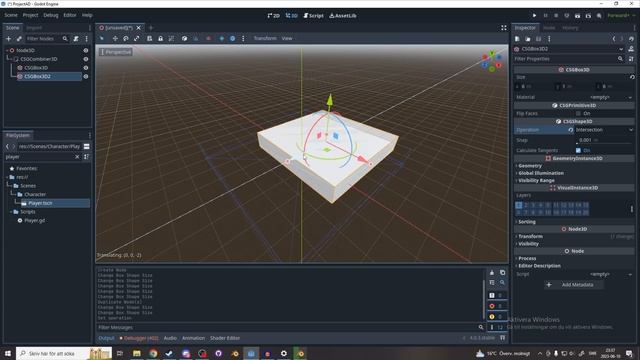The width and height of the screenshot is (640, 360).
Task: Switch to the 2D workspace
Action: point(273,16)
